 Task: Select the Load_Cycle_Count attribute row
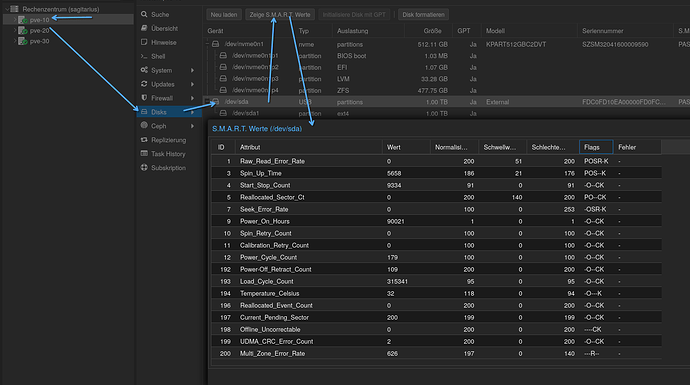tap(436, 281)
